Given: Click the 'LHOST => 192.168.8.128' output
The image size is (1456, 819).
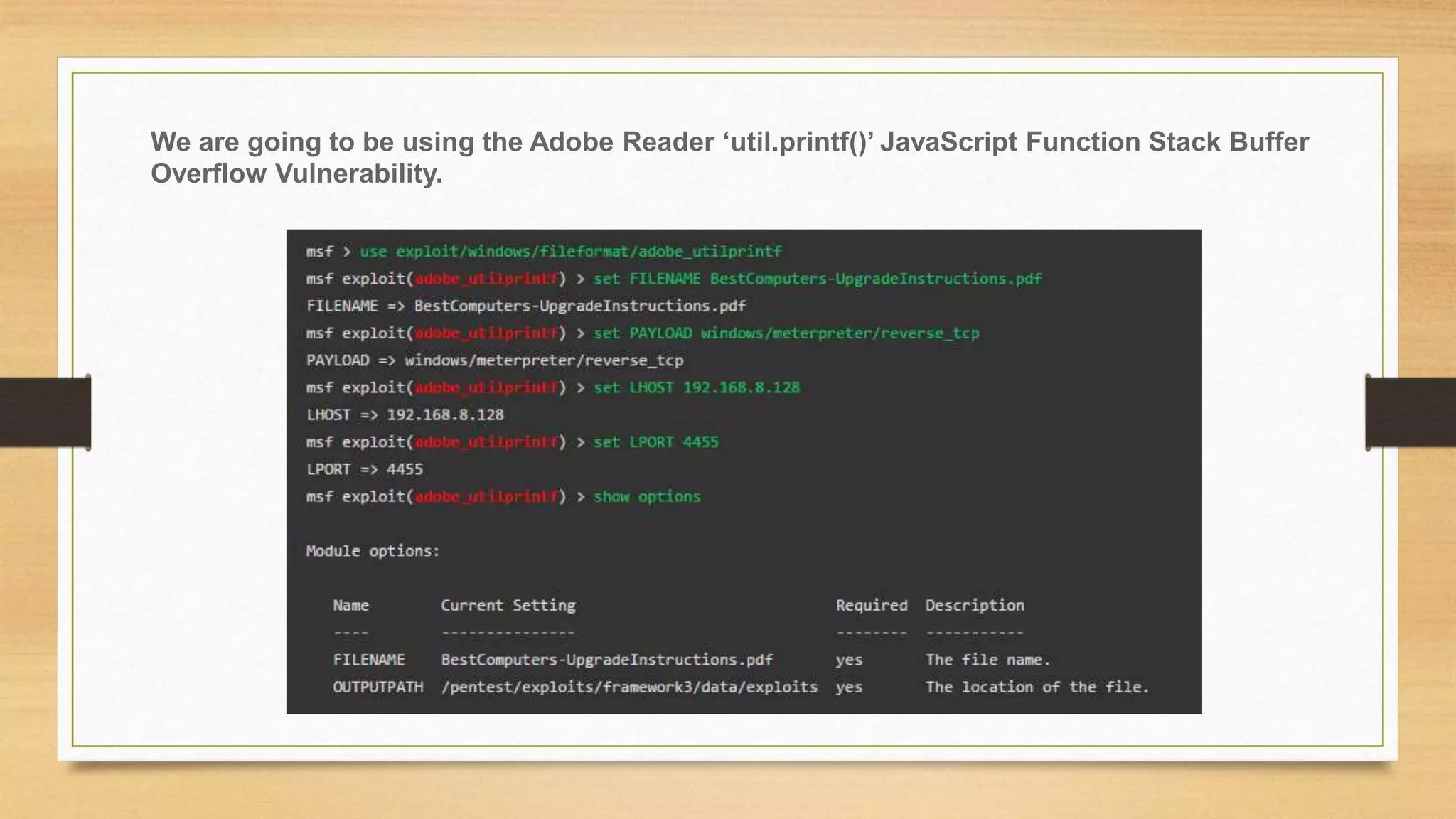Looking at the screenshot, I should [405, 415].
